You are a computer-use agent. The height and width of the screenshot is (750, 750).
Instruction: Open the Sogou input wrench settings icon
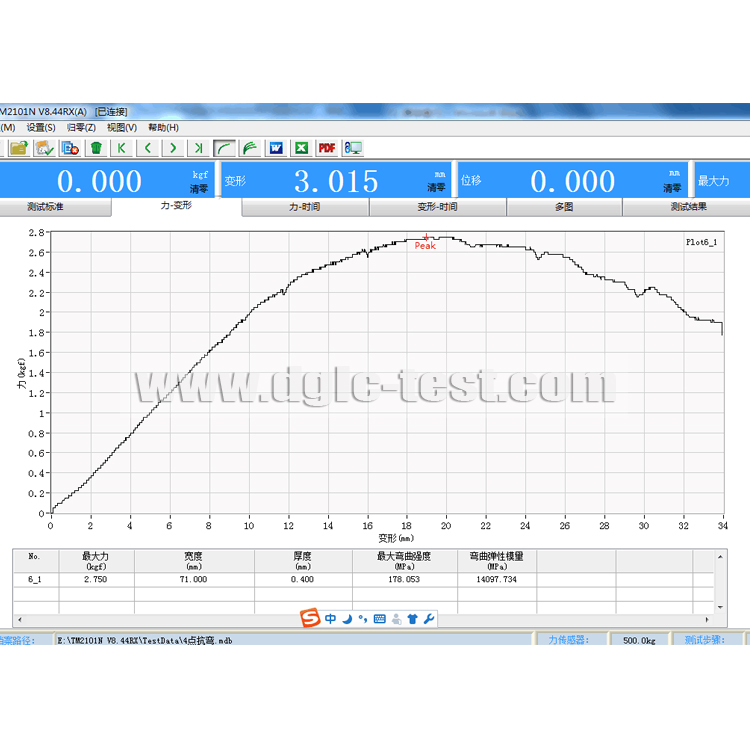click(429, 619)
